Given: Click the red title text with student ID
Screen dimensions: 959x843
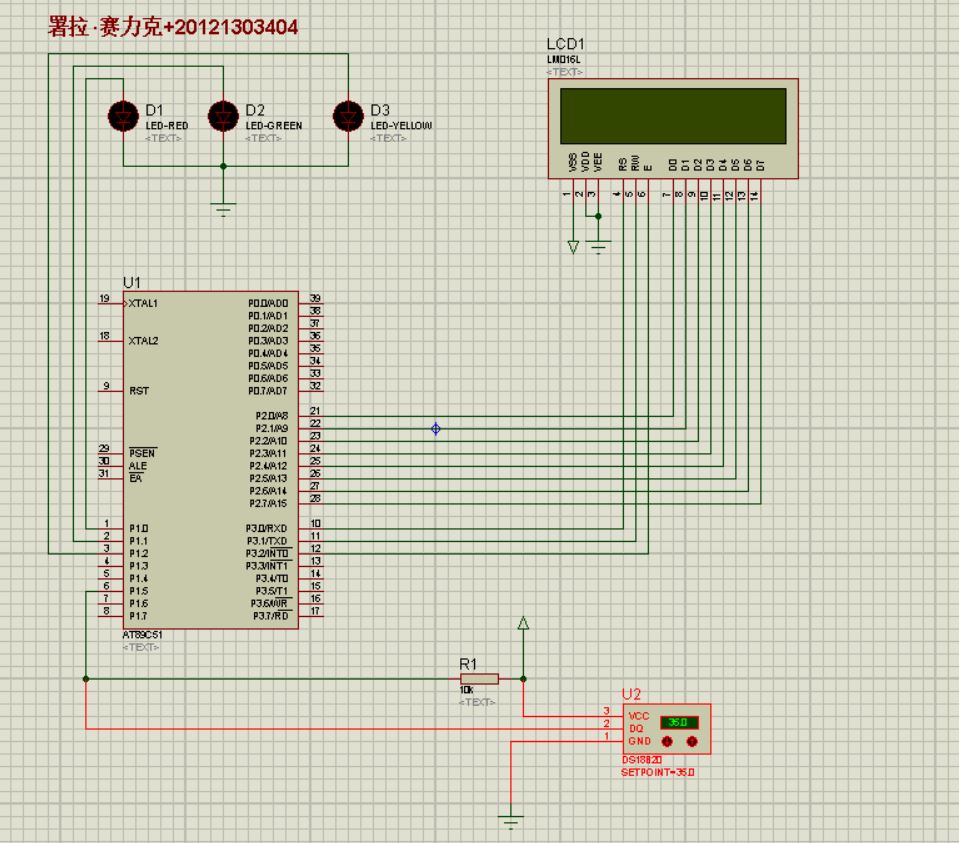Looking at the screenshot, I should 173,27.
